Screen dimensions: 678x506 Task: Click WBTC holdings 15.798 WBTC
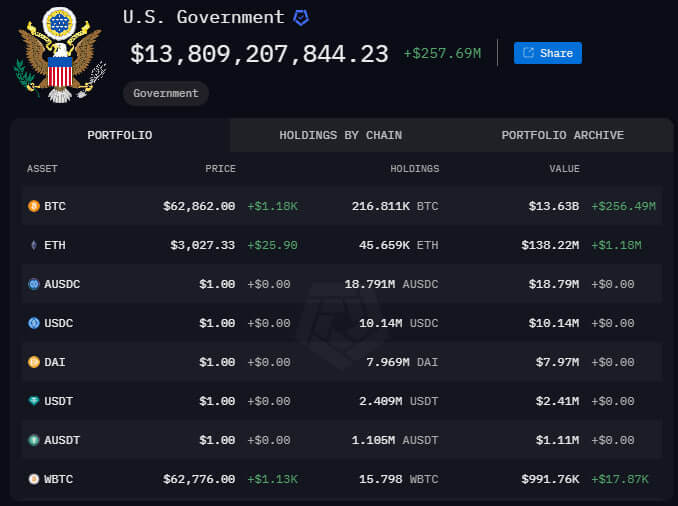point(399,479)
